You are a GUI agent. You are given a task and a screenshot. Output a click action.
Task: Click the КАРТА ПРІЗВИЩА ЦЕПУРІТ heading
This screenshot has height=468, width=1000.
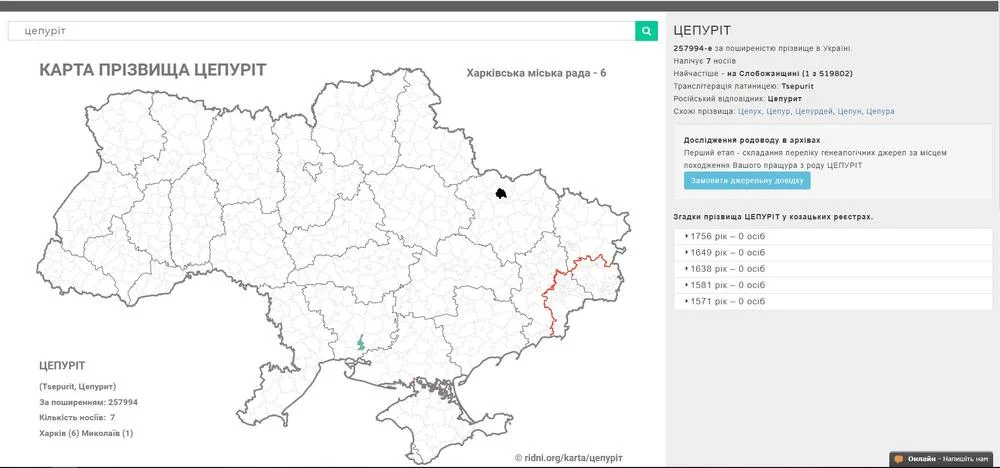(153, 70)
